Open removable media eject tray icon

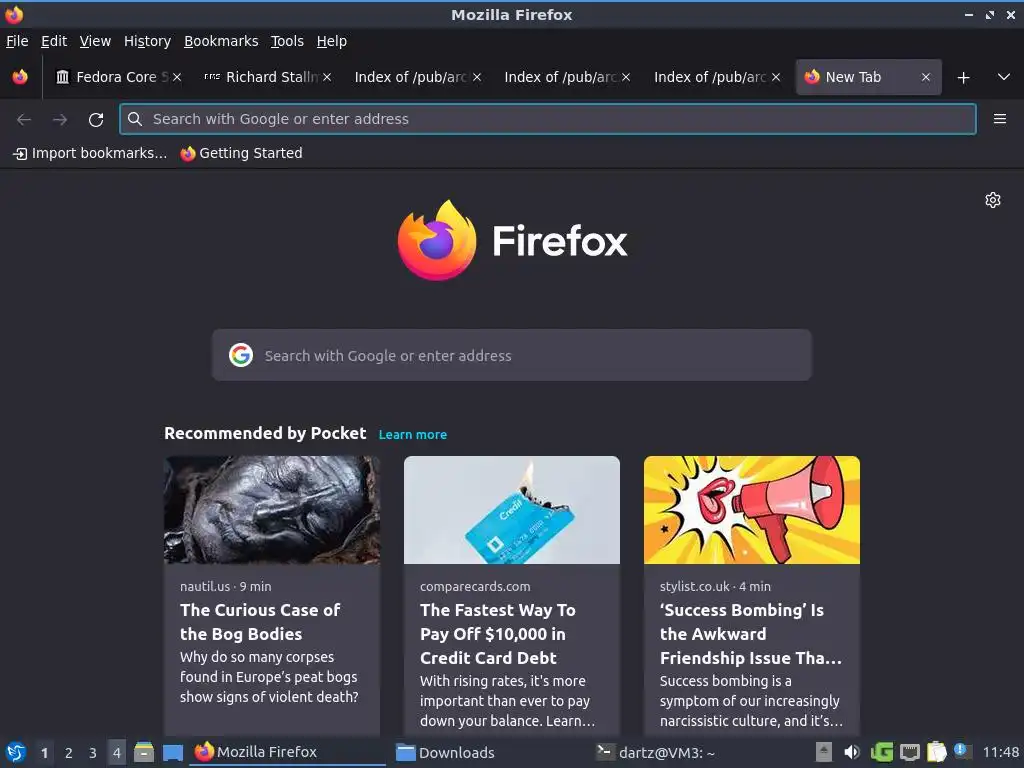(824, 752)
